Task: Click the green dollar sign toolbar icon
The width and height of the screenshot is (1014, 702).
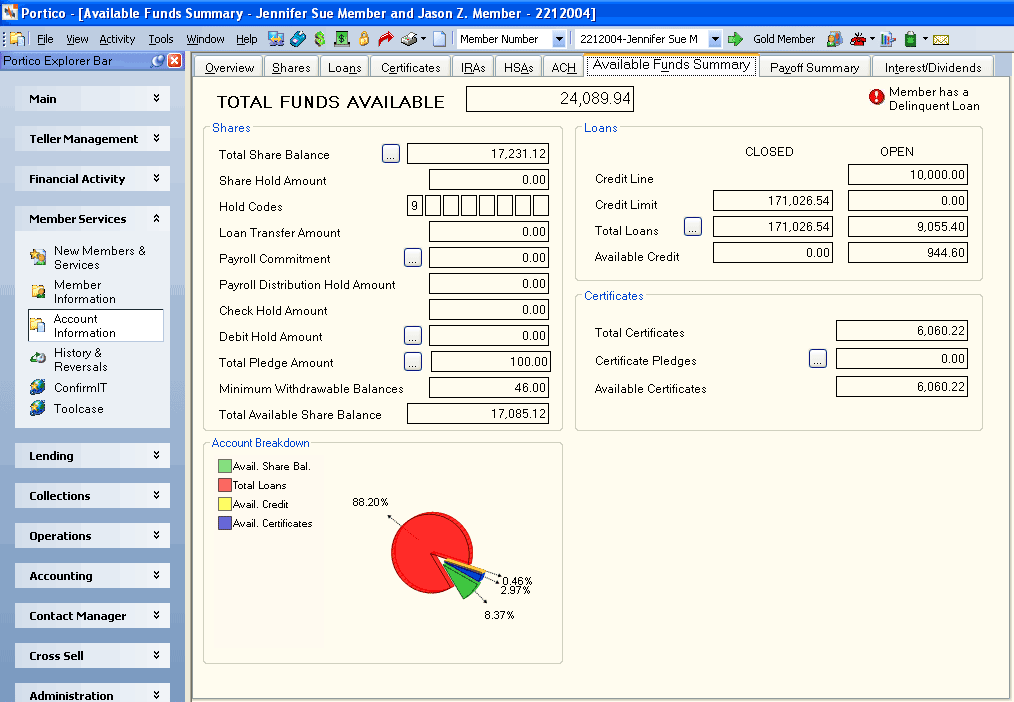Action: pyautogui.click(x=319, y=39)
